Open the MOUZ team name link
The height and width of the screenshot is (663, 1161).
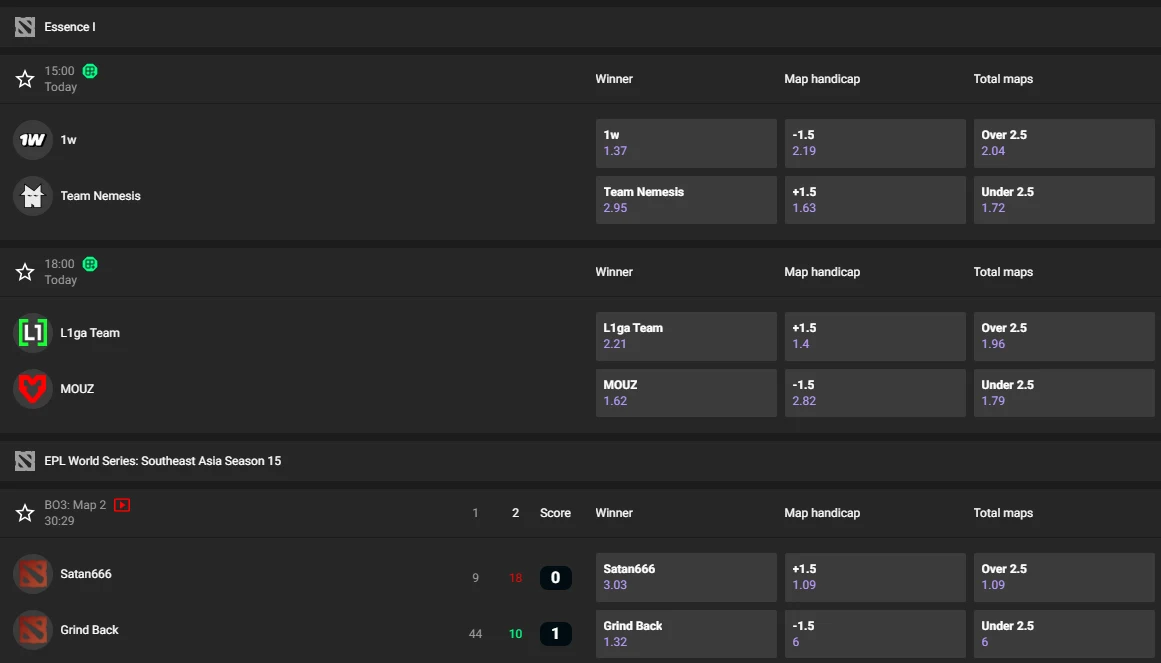tap(77, 388)
